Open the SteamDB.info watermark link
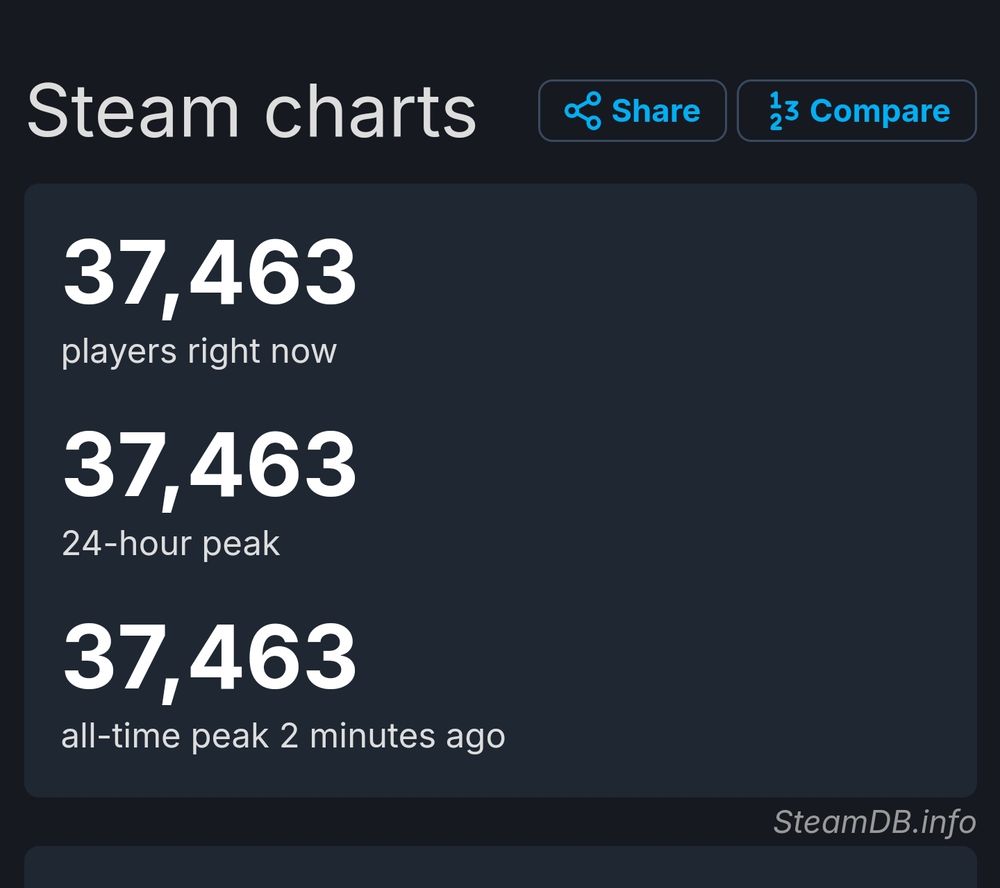 pyautogui.click(x=874, y=822)
